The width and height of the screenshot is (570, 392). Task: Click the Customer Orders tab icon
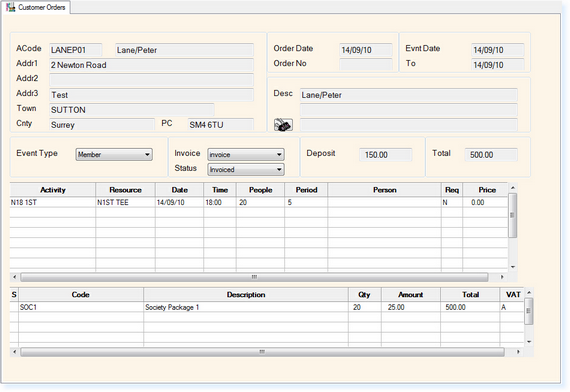point(11,7)
